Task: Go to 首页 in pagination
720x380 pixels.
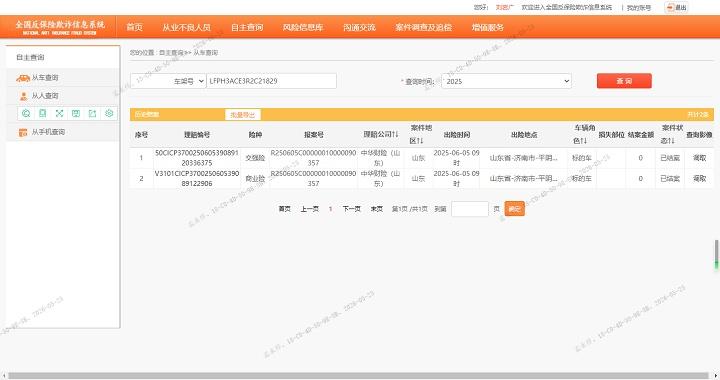Action: coord(285,209)
